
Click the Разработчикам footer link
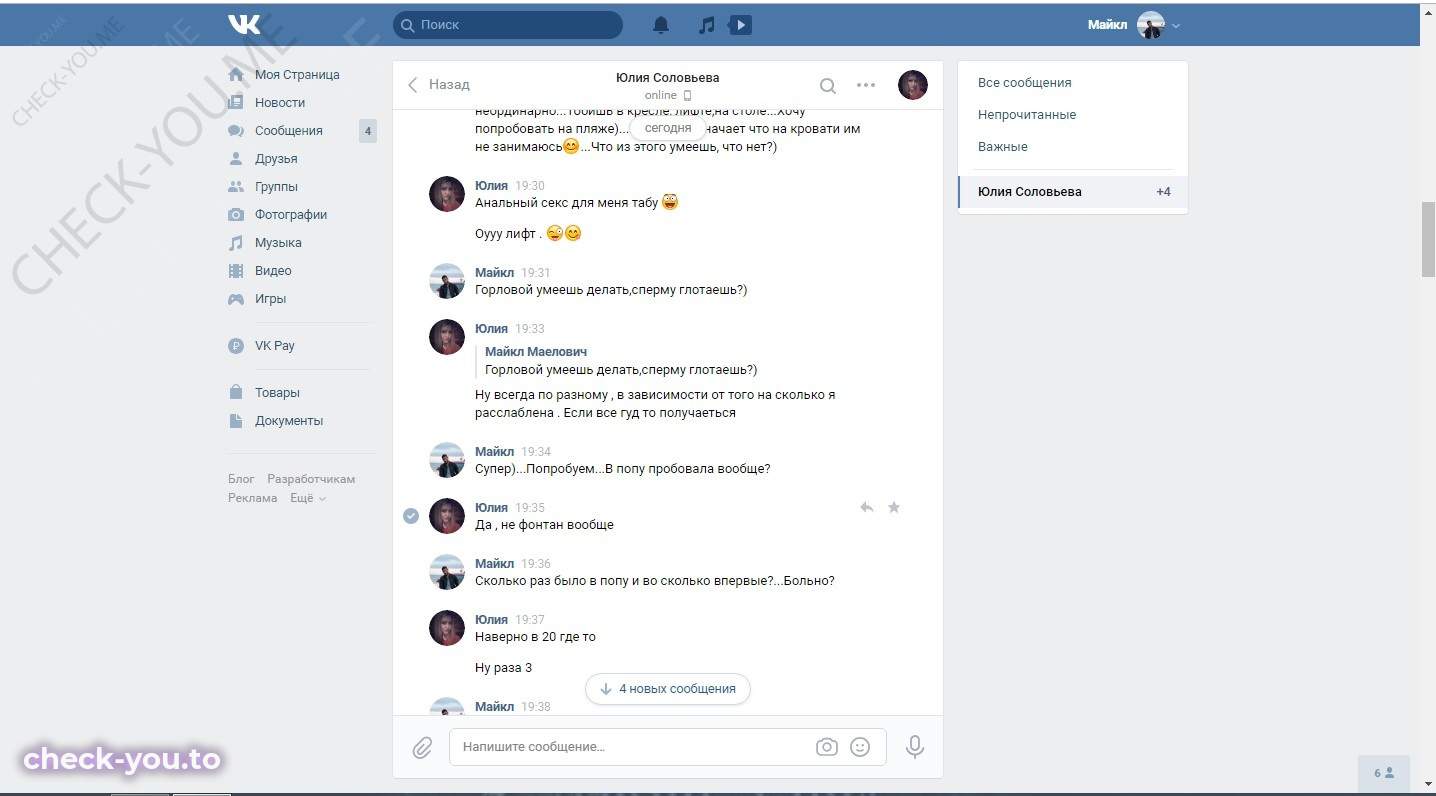pos(311,479)
